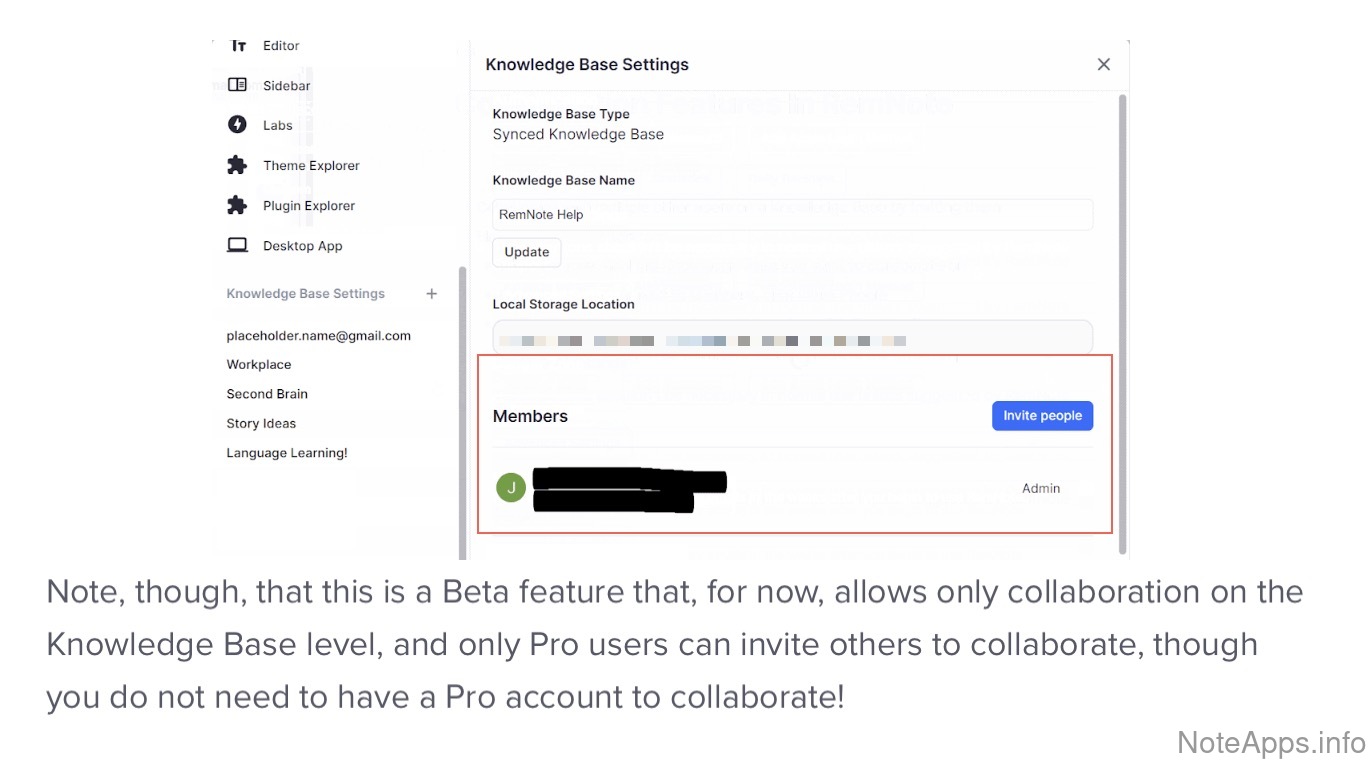
Task: Select placeholder.name@gmail.com knowledge base entry
Action: (318, 336)
